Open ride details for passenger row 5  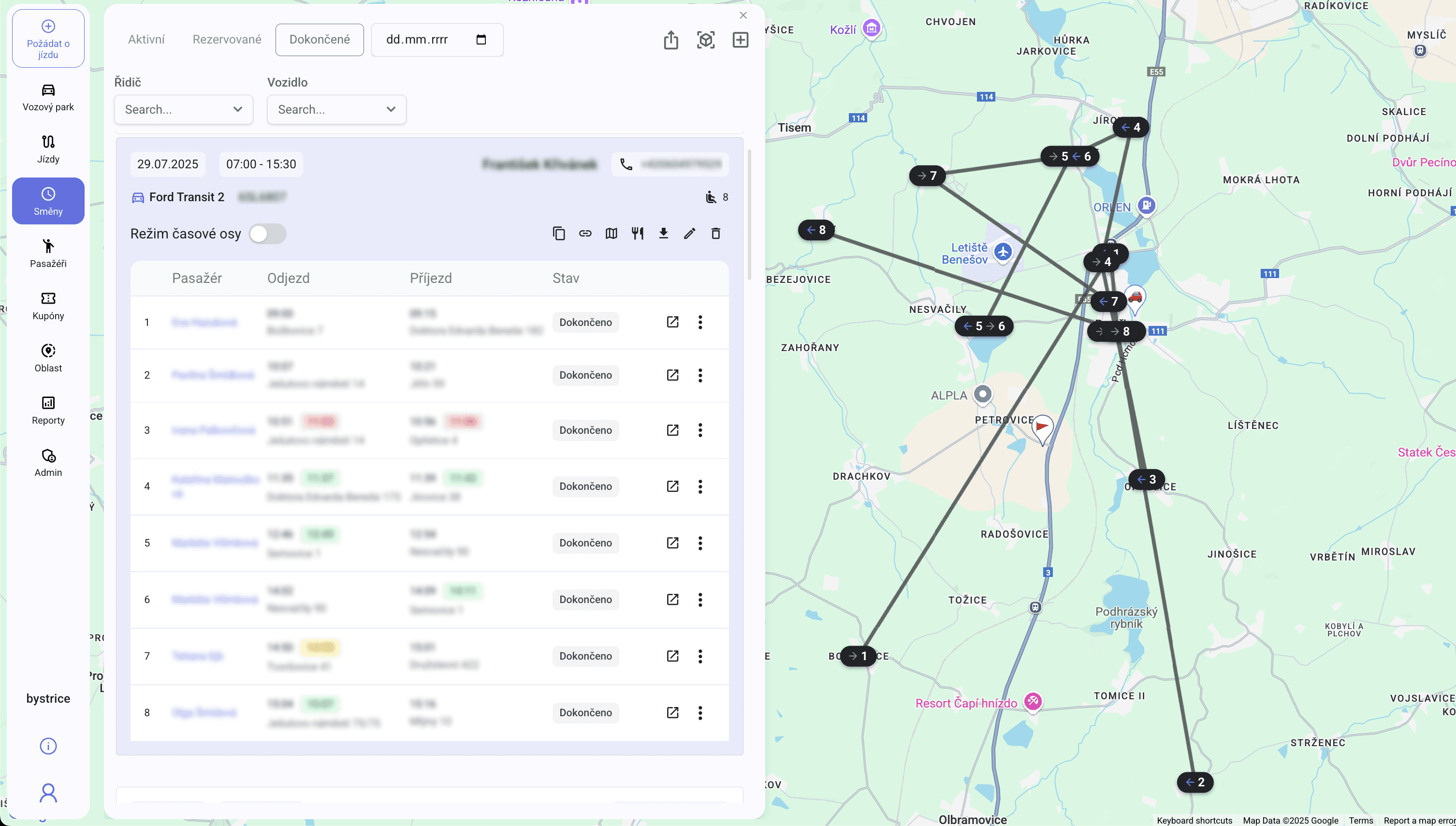pyautogui.click(x=672, y=543)
